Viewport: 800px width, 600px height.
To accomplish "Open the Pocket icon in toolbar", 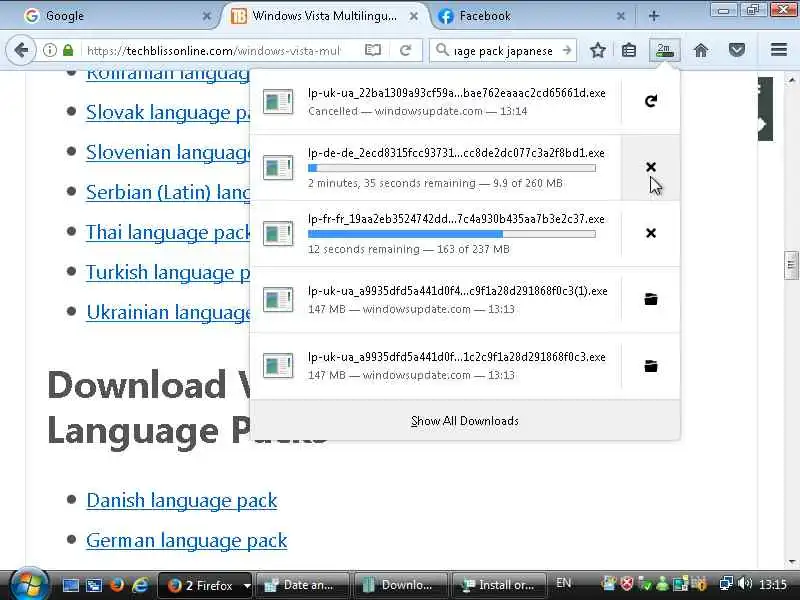I will (737, 50).
